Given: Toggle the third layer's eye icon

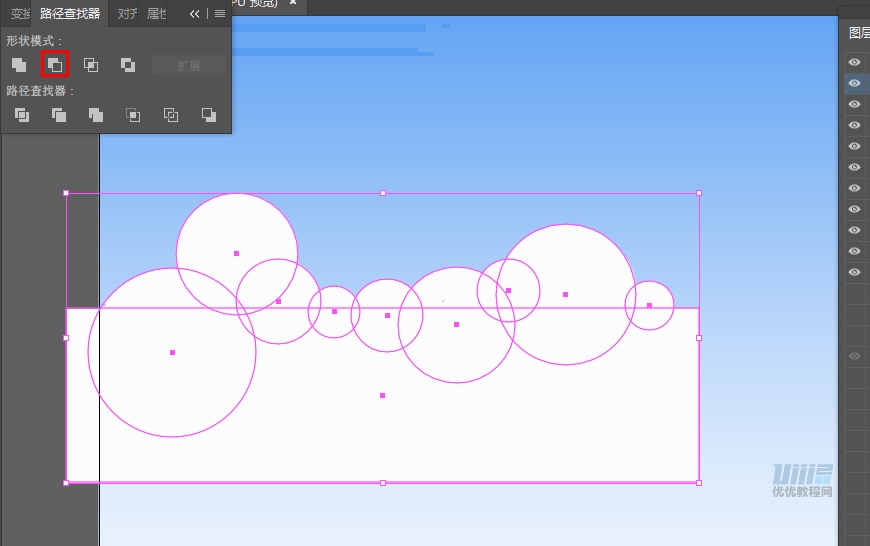Looking at the screenshot, I should click(854, 104).
